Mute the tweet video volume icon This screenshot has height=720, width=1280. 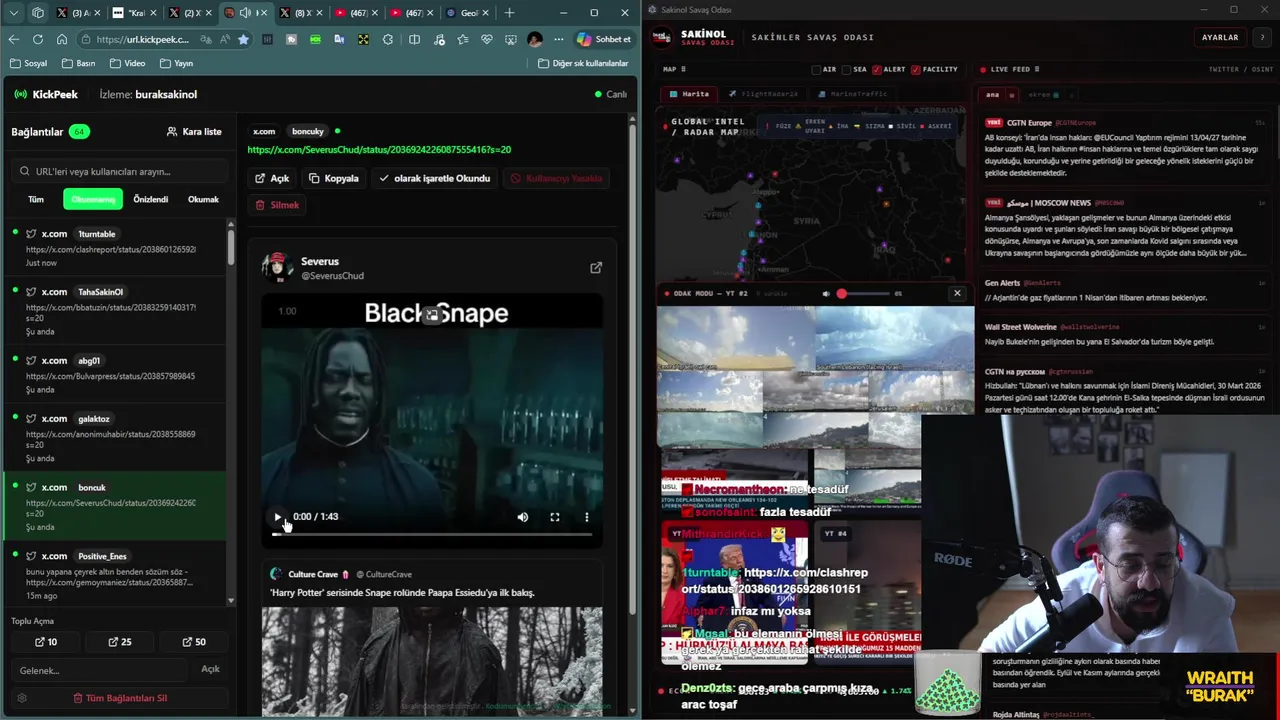[522, 517]
